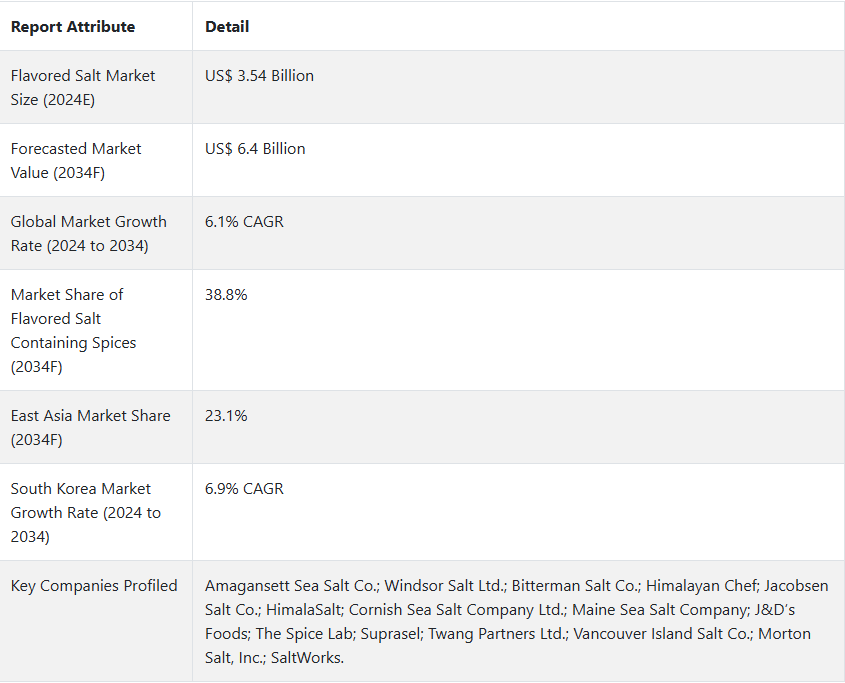
Task: Click Cornish Sea Salt Company Ltd. text
Action: (x=457, y=610)
